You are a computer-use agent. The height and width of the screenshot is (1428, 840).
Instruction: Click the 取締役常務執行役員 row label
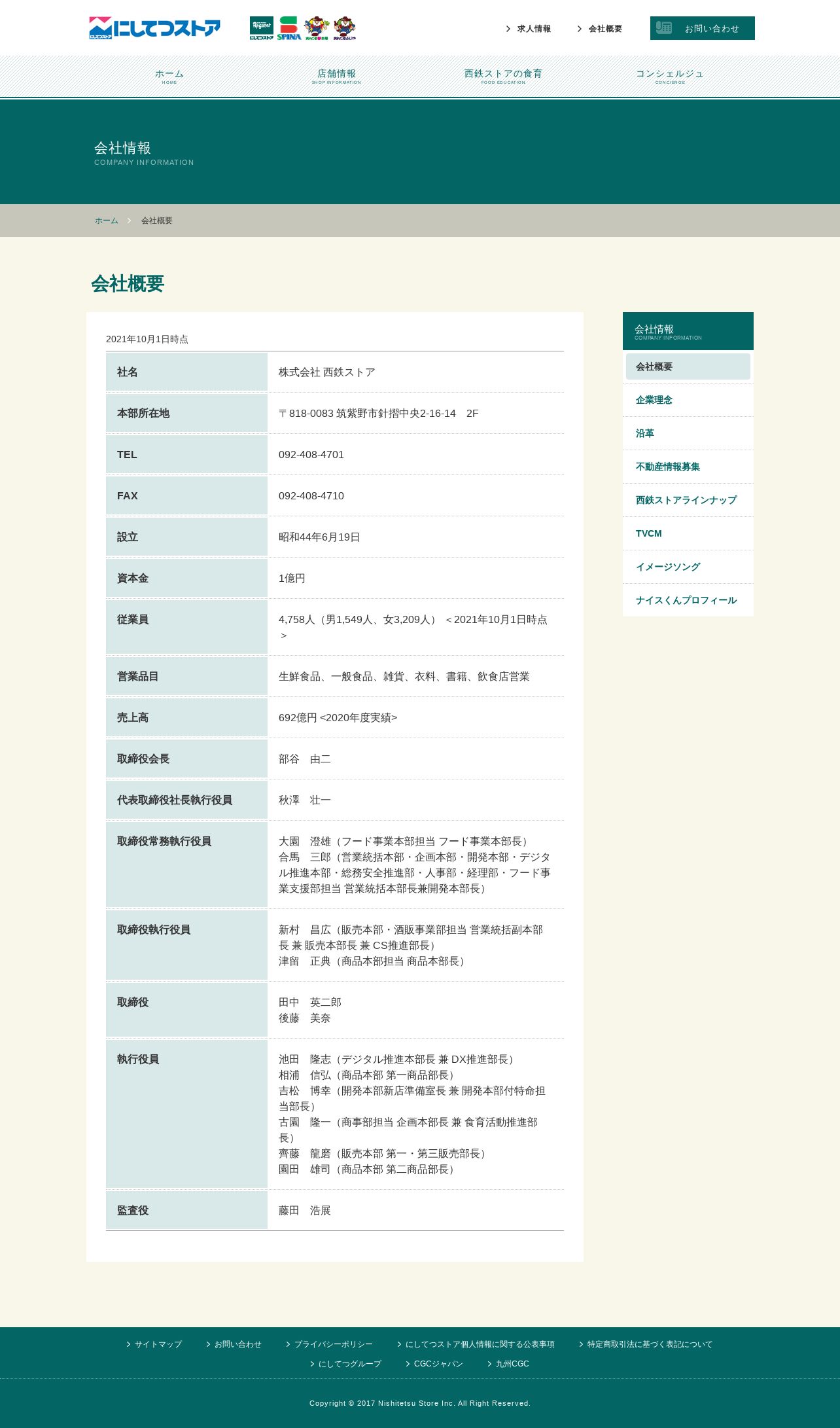point(186,865)
